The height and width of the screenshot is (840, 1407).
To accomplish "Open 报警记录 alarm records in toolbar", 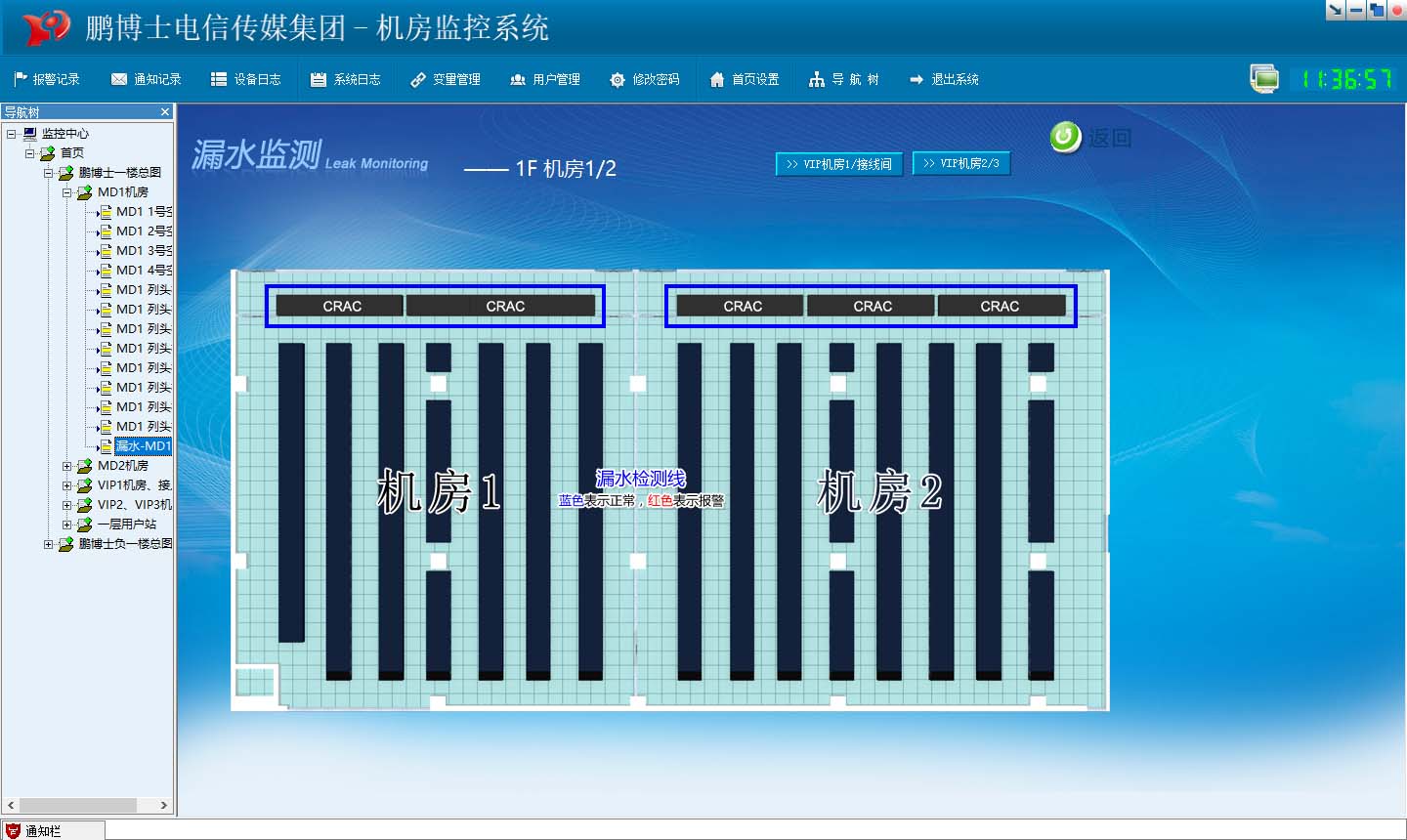I will (x=47, y=79).
